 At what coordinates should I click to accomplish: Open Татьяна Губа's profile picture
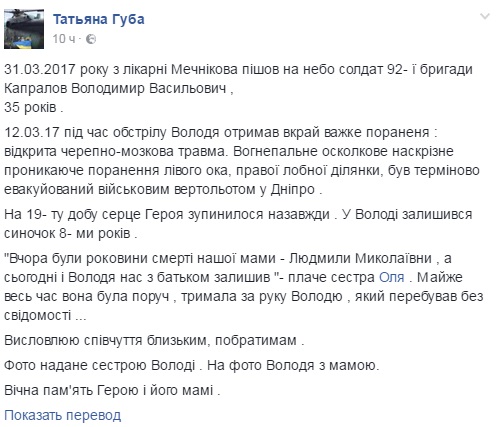(24, 29)
